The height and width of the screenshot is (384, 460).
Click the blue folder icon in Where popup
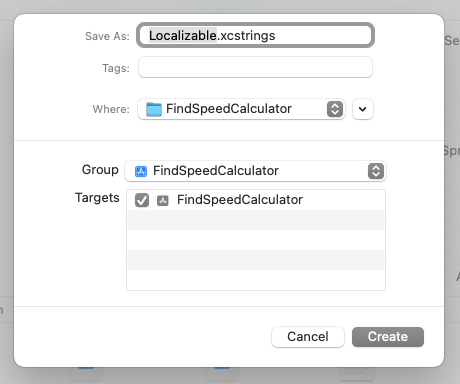[154, 109]
